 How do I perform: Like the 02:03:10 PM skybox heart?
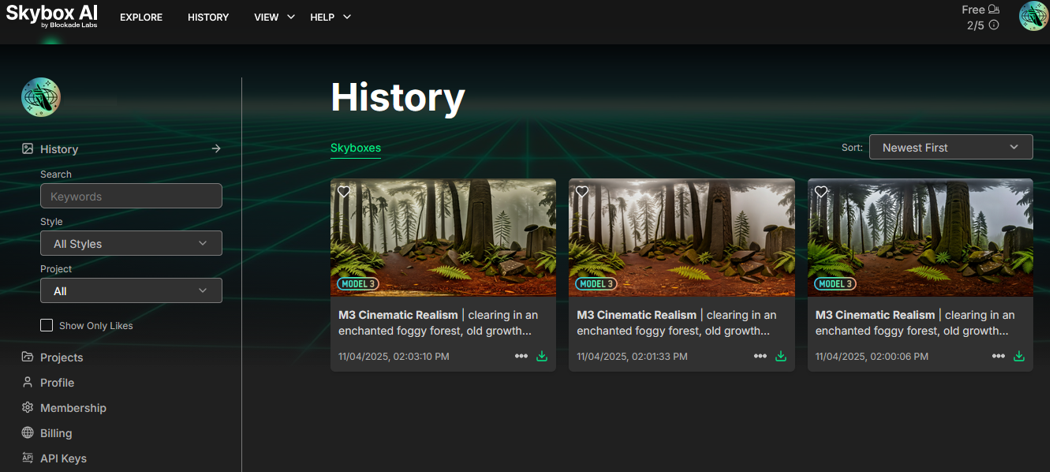[344, 192]
